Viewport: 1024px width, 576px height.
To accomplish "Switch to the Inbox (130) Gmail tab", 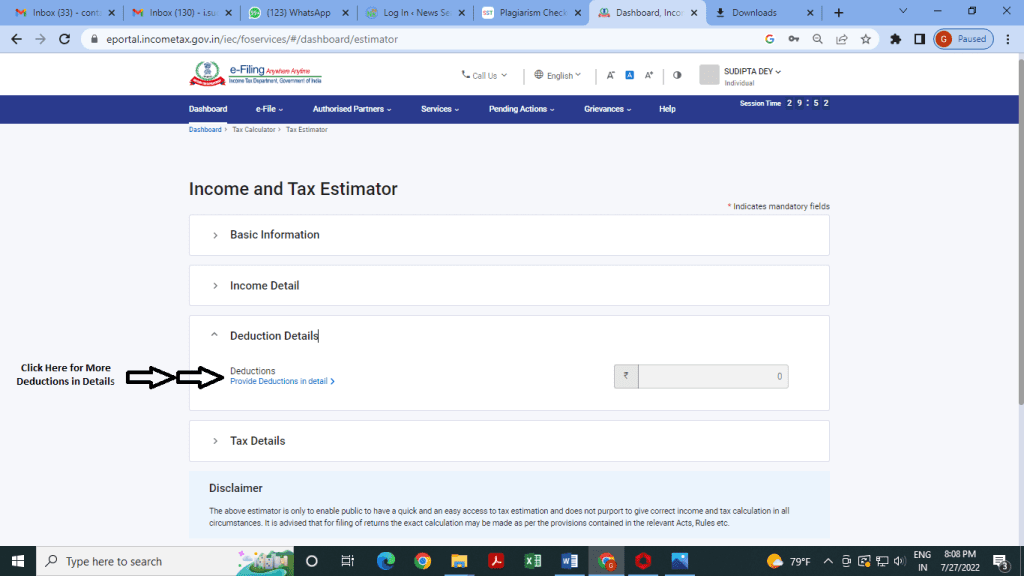I will point(181,12).
